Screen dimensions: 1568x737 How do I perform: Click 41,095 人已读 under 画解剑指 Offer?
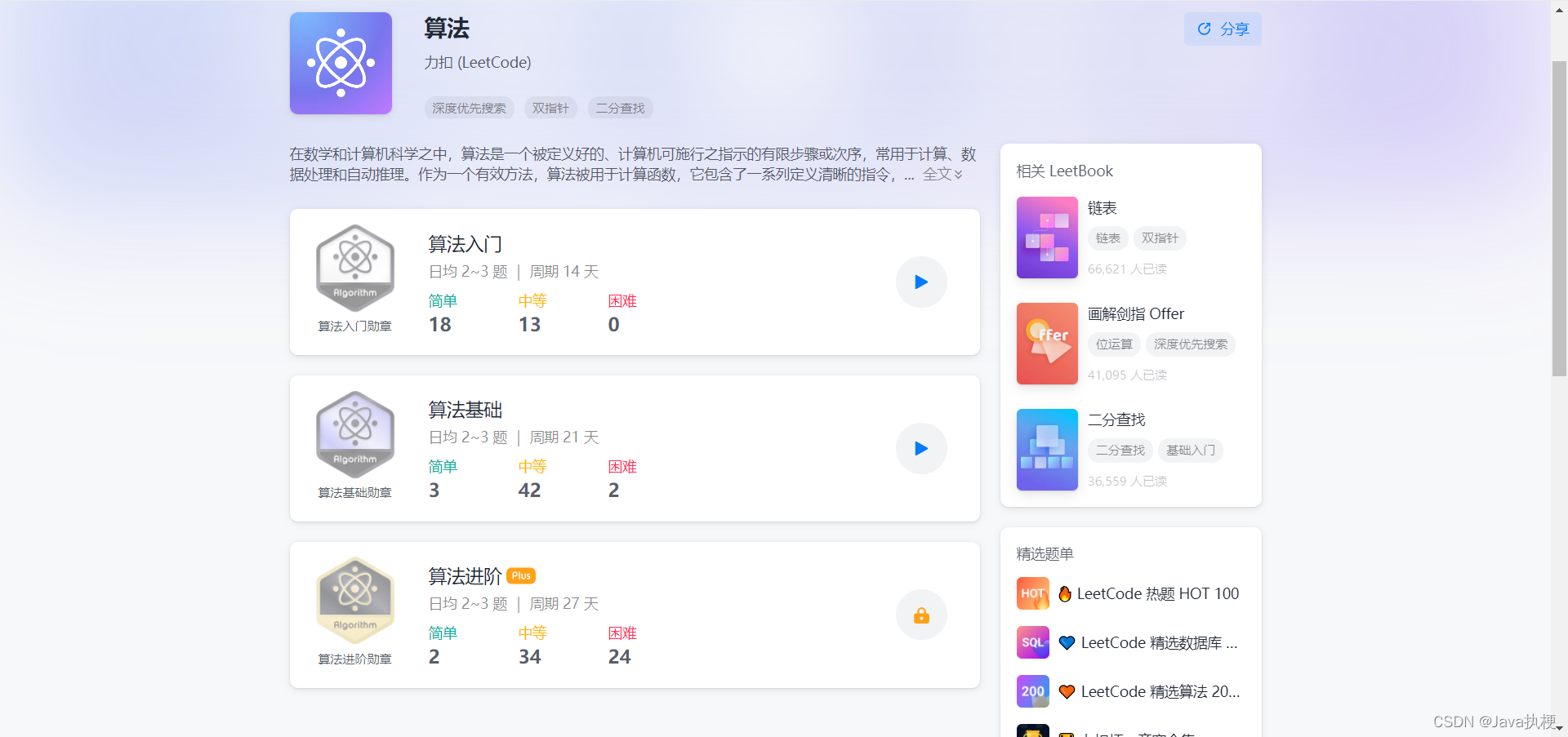pos(1127,375)
